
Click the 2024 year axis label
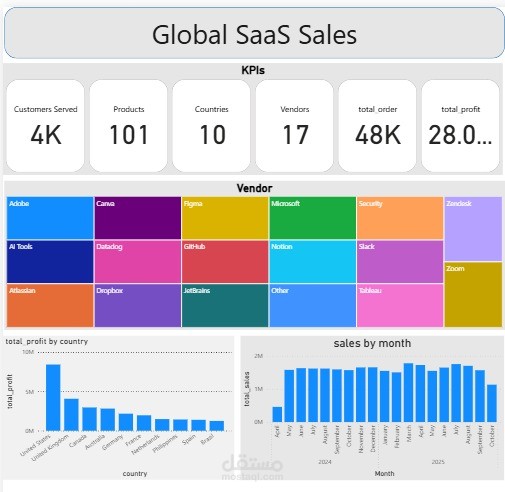[x=325, y=462]
